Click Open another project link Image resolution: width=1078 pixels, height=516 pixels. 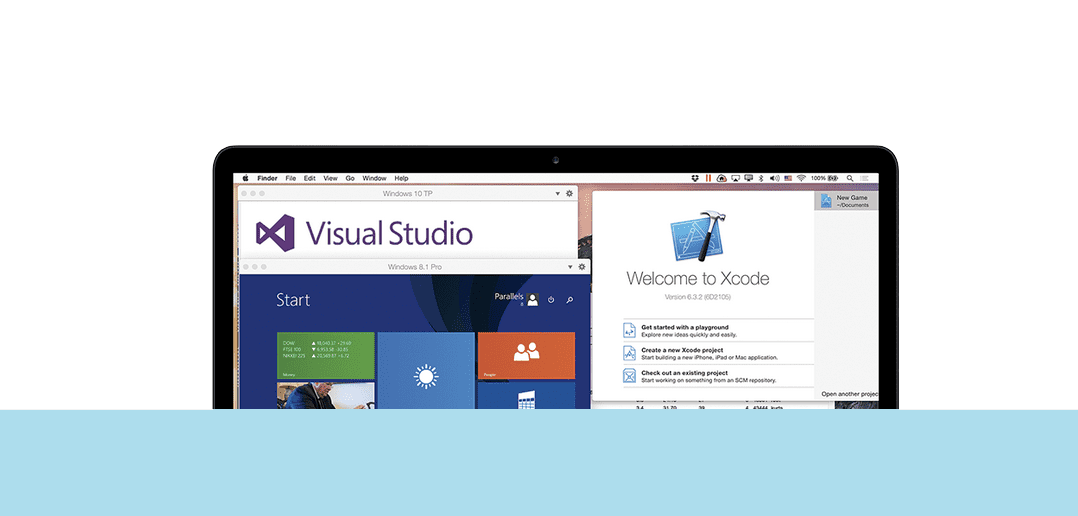(850, 394)
